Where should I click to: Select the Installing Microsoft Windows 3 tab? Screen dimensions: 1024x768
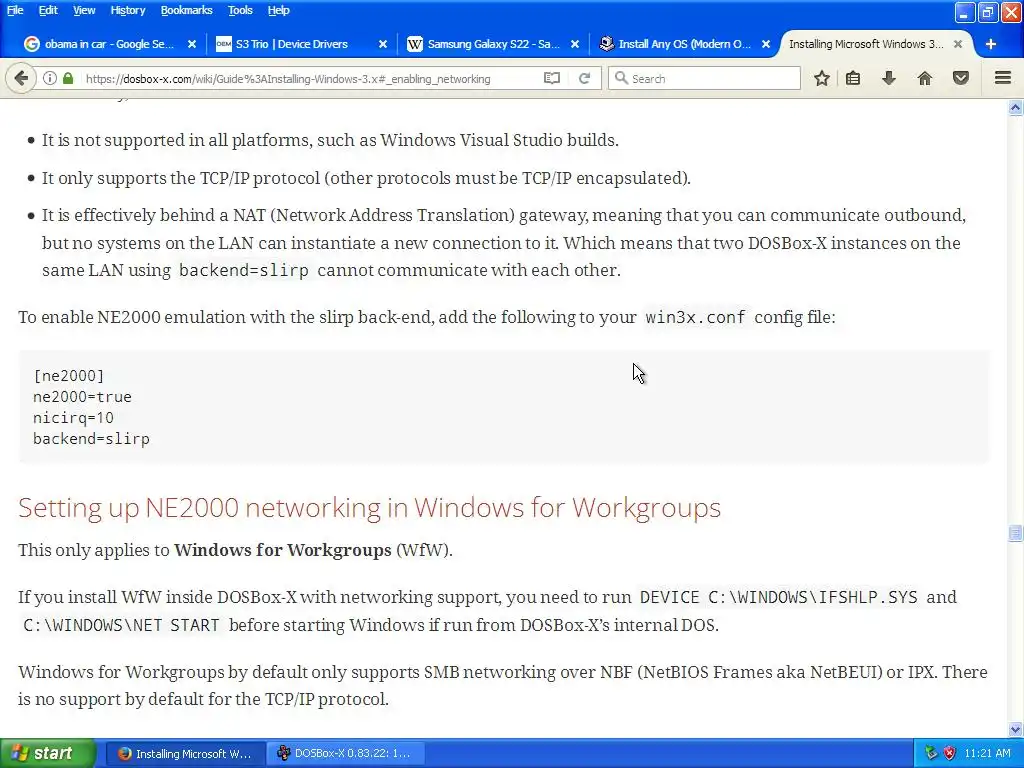(865, 44)
